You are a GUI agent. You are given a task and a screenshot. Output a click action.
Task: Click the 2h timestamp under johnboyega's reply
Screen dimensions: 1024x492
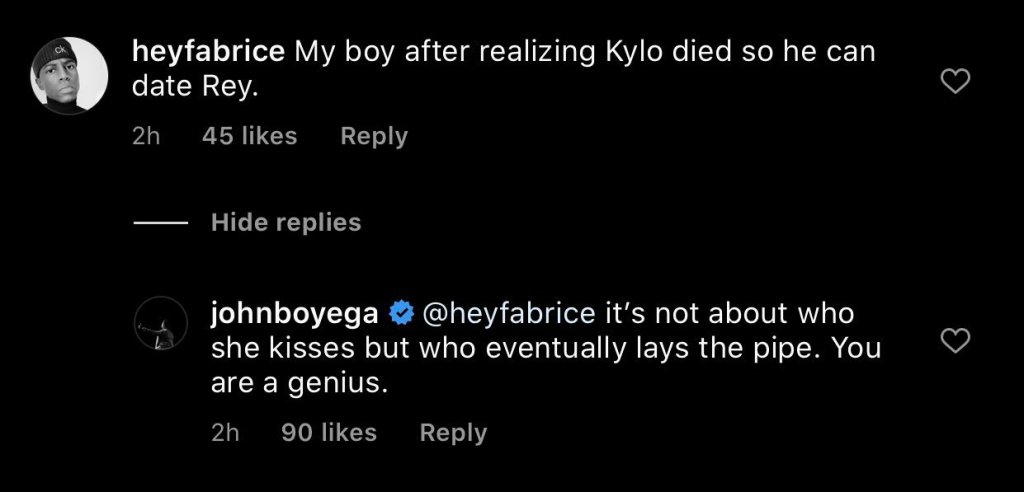click(226, 432)
